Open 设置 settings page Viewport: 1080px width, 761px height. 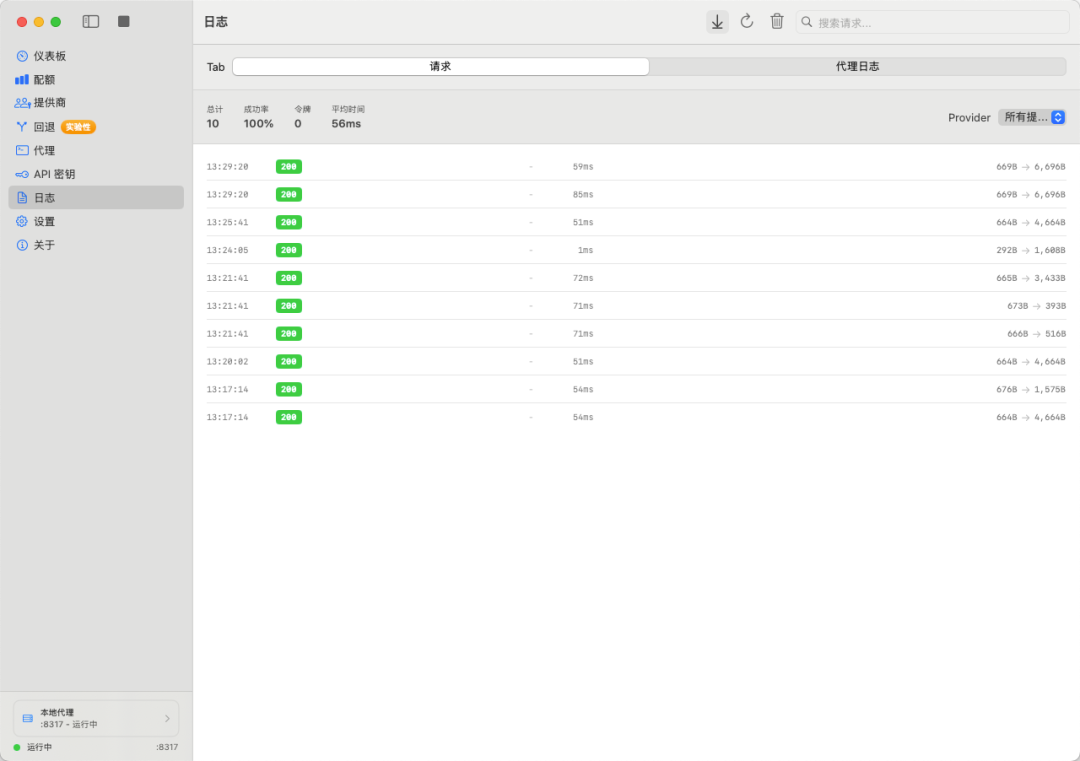[45, 222]
